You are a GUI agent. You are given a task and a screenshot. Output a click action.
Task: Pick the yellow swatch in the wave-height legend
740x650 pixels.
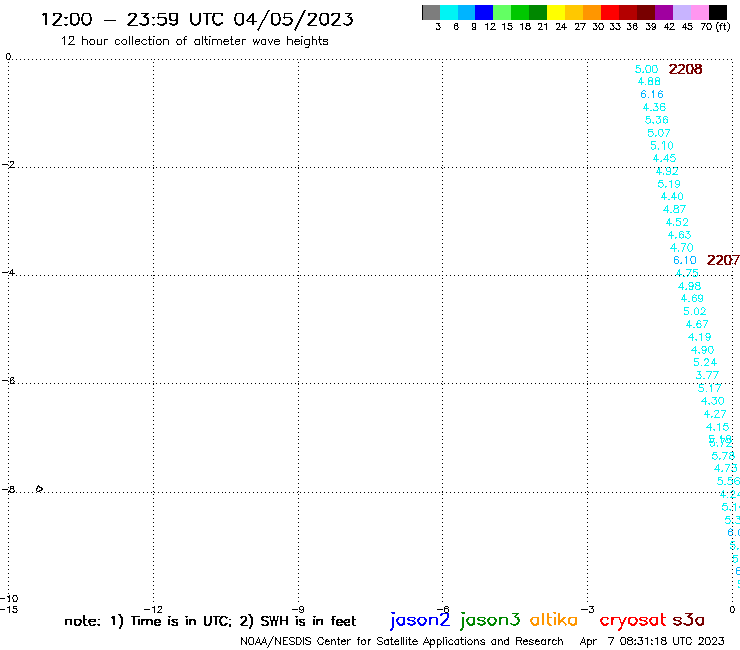556,12
